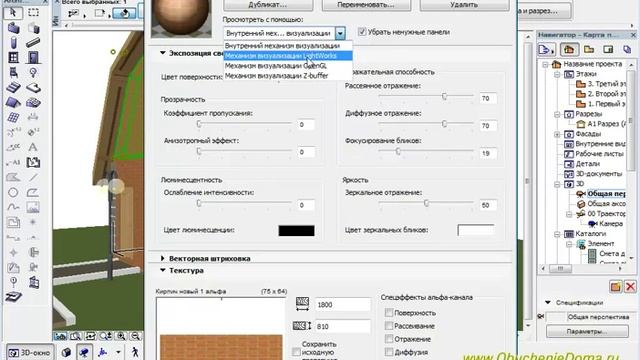
Task: Collapse the Каталоги tree node
Action: (557, 234)
